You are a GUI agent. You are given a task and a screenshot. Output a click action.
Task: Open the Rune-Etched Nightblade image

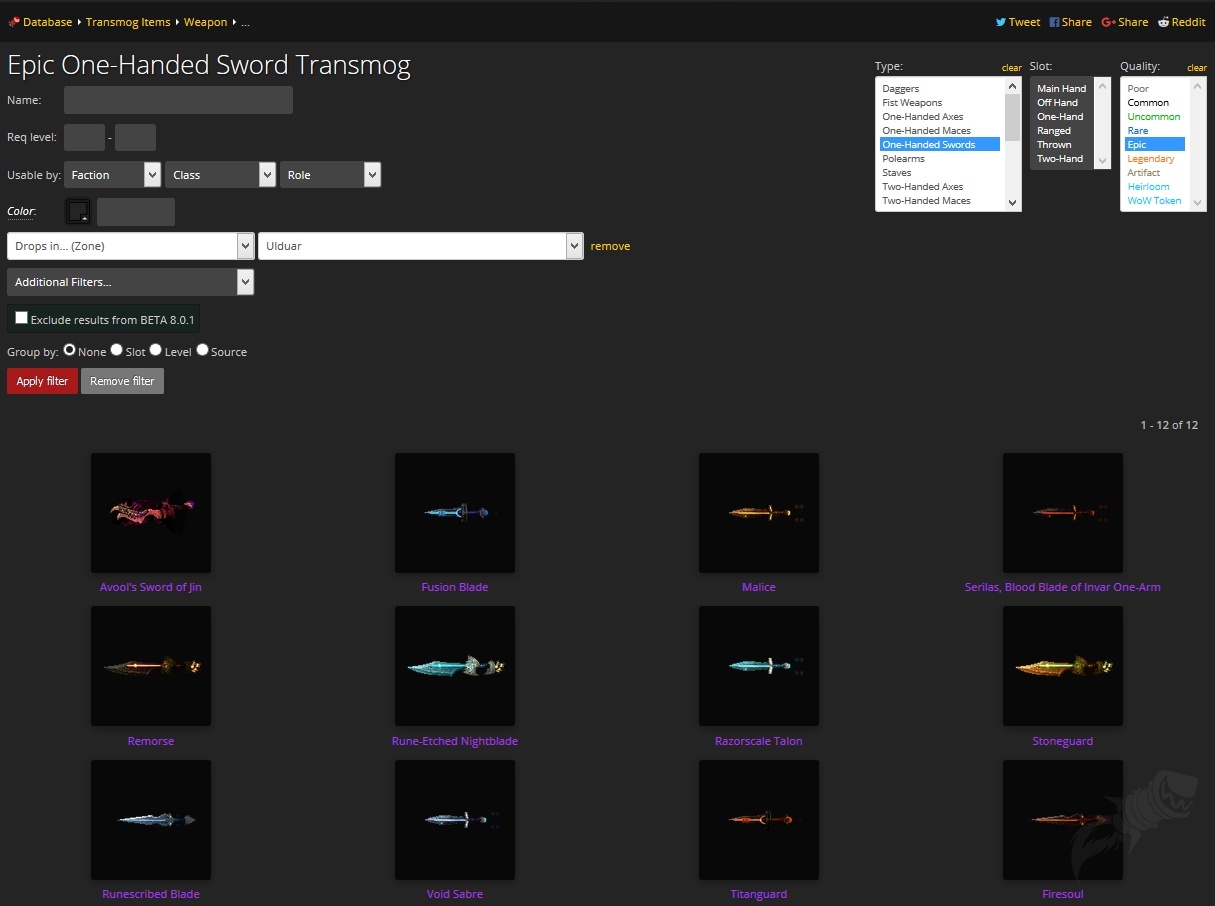[455, 666]
